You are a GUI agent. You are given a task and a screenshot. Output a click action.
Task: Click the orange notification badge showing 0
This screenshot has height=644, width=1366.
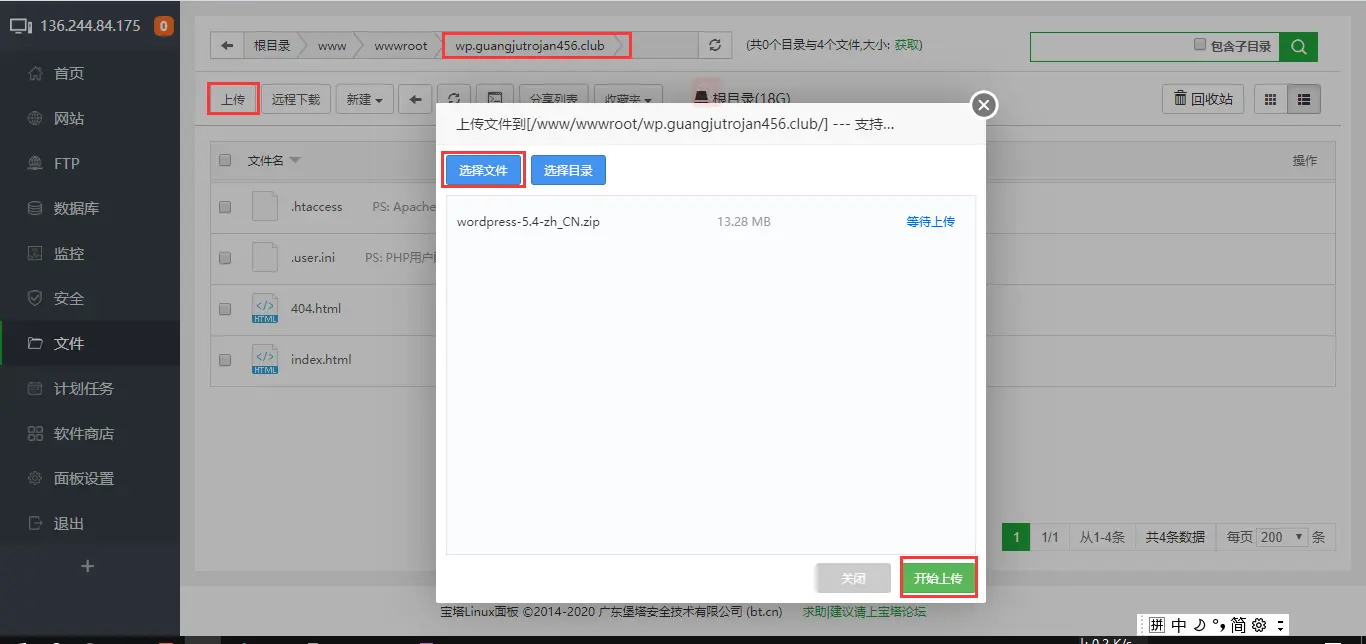(164, 26)
